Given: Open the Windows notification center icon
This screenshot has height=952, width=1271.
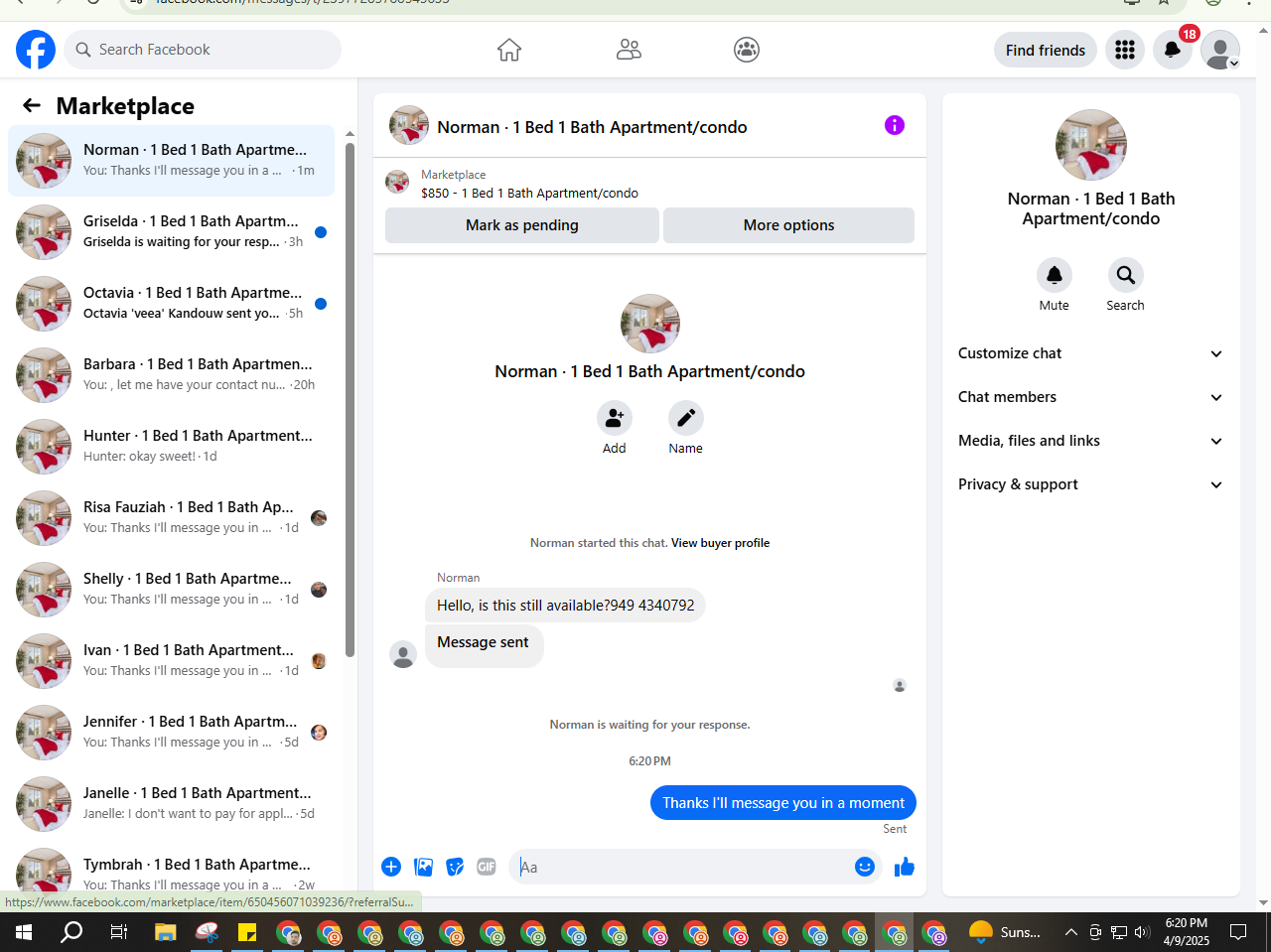Looking at the screenshot, I should coord(1238,932).
